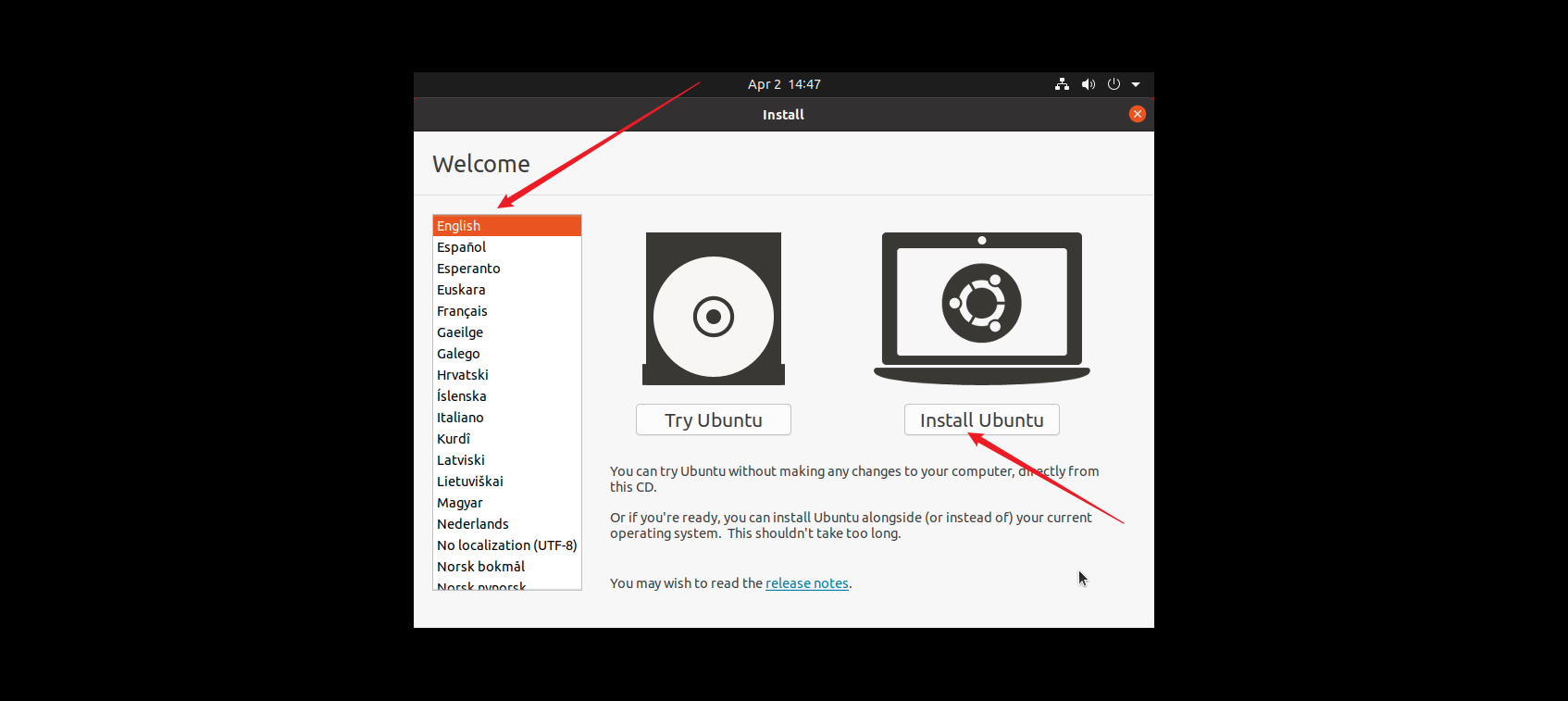Close the Install window with the orange X

pos(1138,114)
